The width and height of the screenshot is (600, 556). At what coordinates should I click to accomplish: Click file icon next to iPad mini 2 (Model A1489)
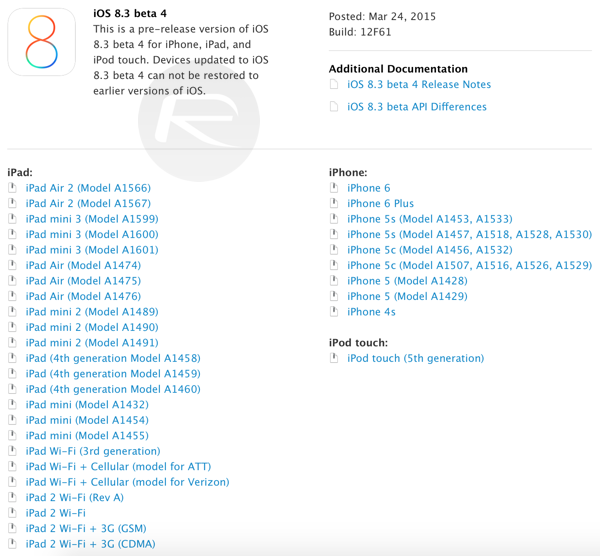[x=13, y=311]
